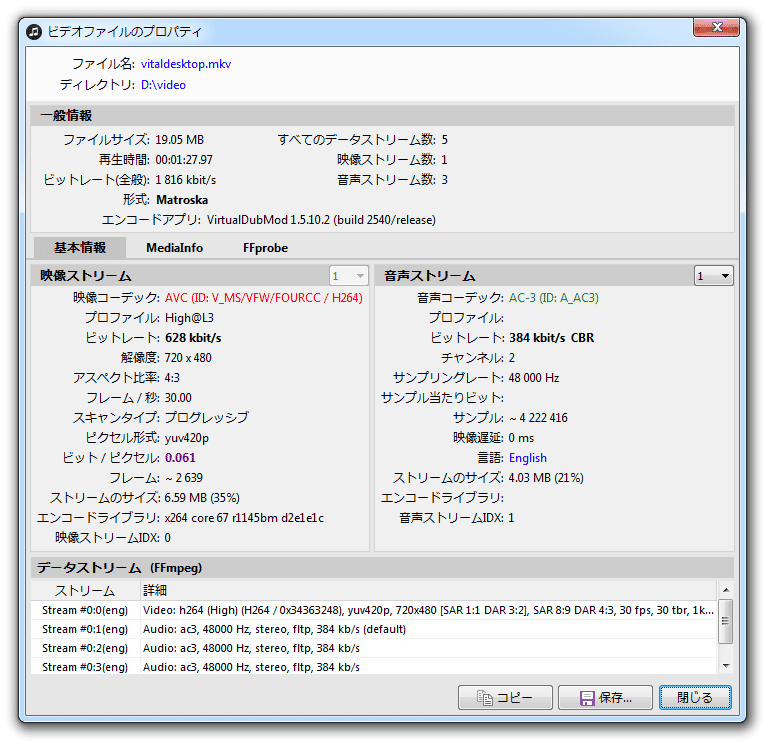Click the scan type value プログレッシブ
The height and width of the screenshot is (744, 768).
206,418
